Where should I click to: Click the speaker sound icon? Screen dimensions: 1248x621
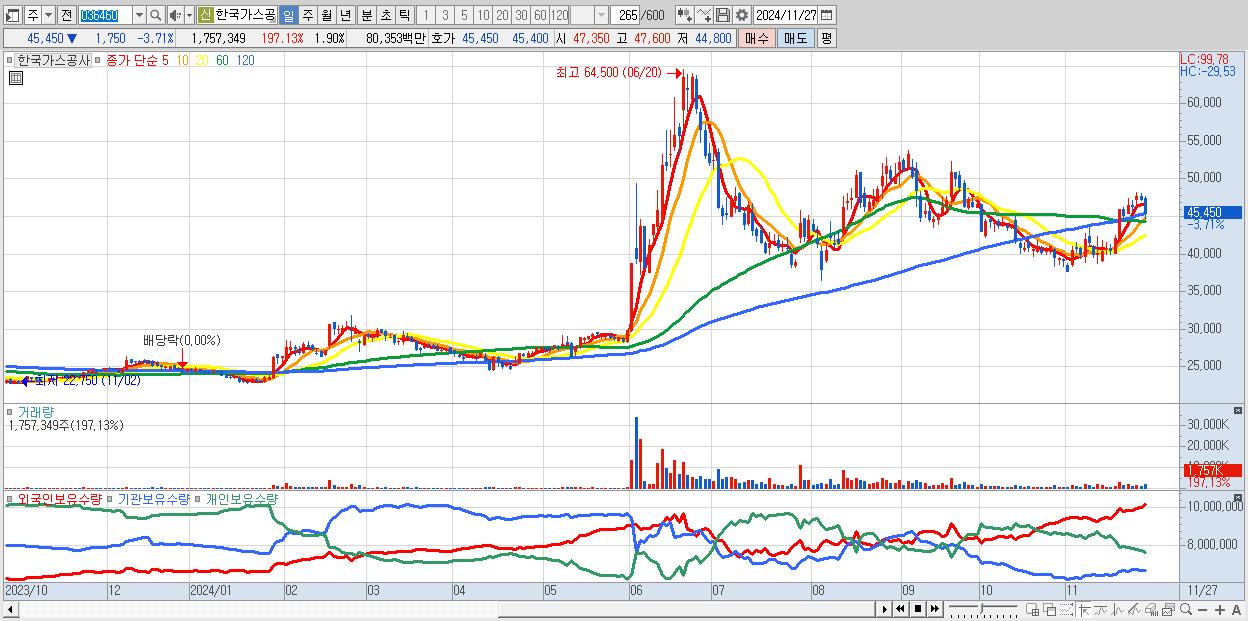tap(174, 15)
